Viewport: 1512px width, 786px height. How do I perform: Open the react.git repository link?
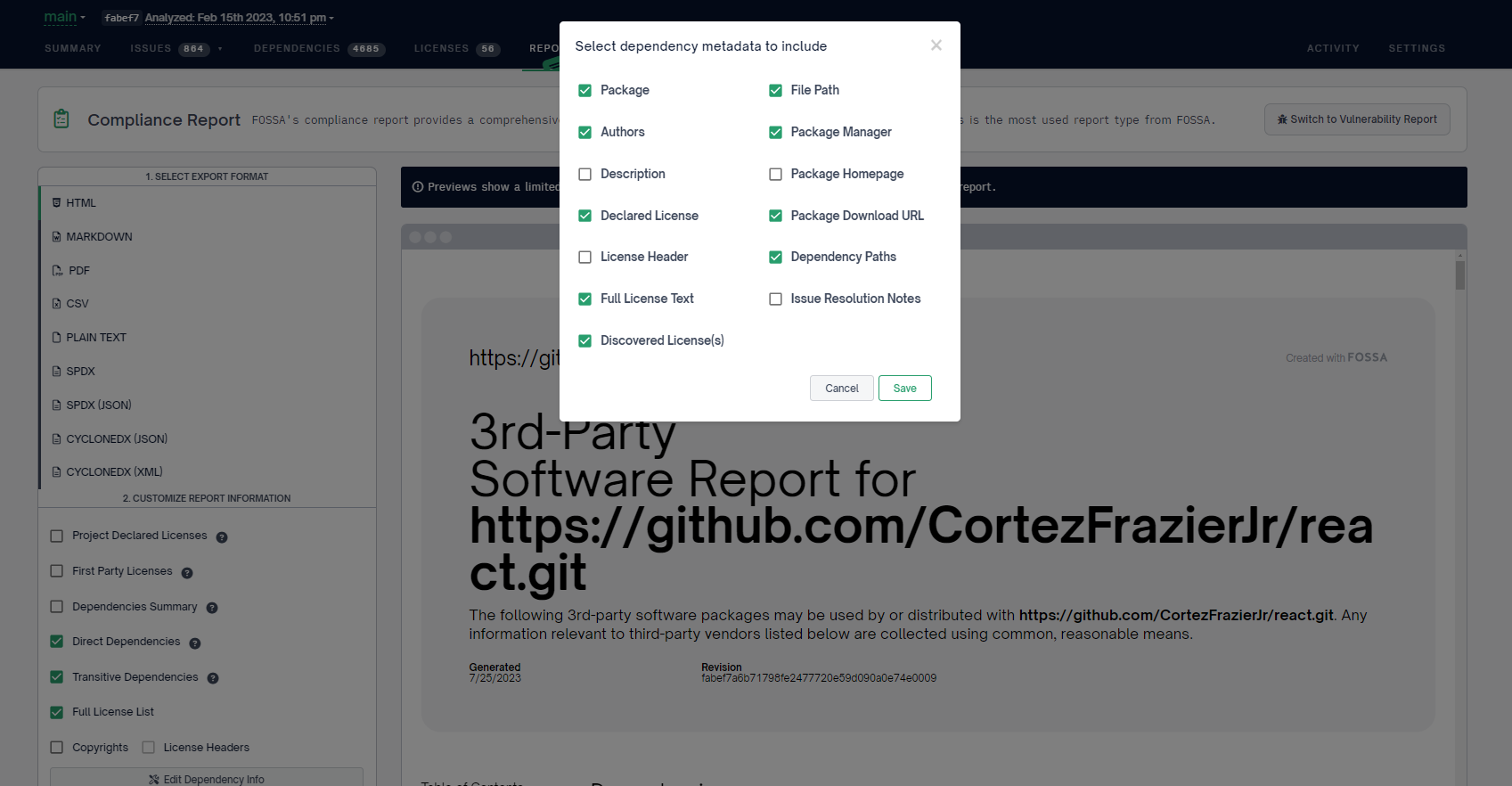(x=1176, y=615)
